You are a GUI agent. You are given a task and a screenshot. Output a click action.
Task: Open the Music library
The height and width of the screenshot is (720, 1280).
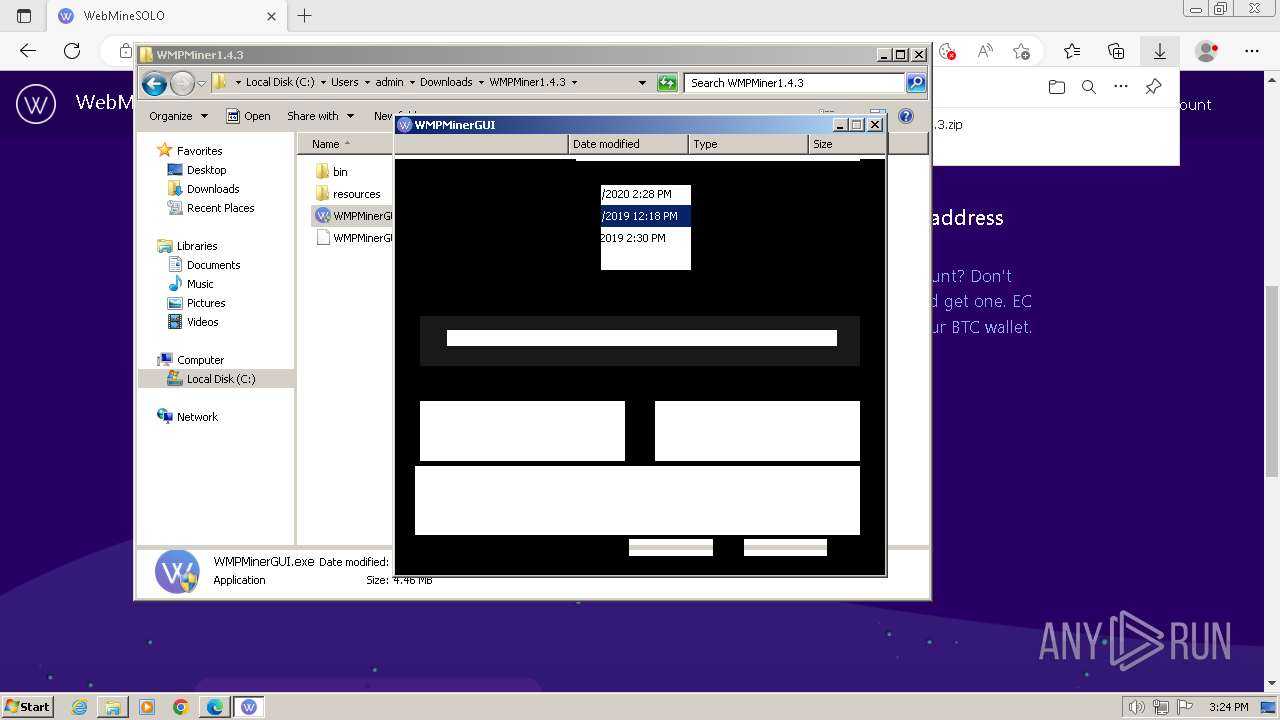coord(200,284)
